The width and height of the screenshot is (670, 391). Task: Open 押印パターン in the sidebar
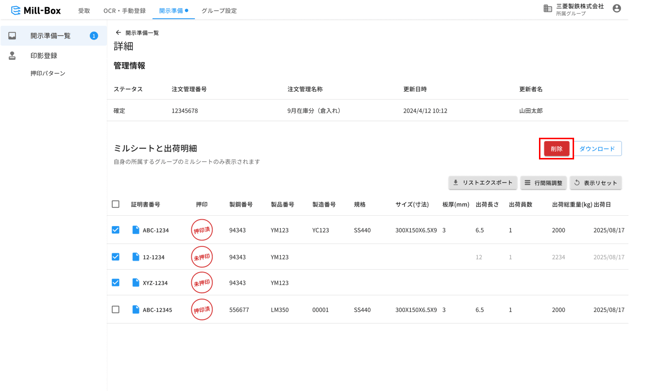pos(48,73)
